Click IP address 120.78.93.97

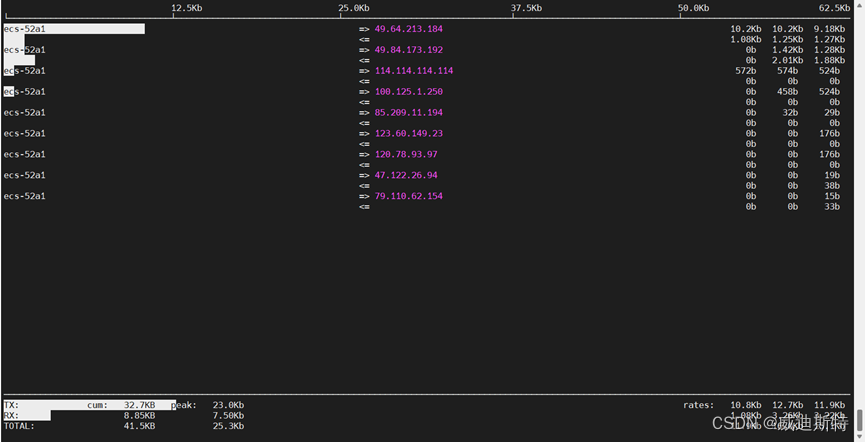click(x=406, y=155)
